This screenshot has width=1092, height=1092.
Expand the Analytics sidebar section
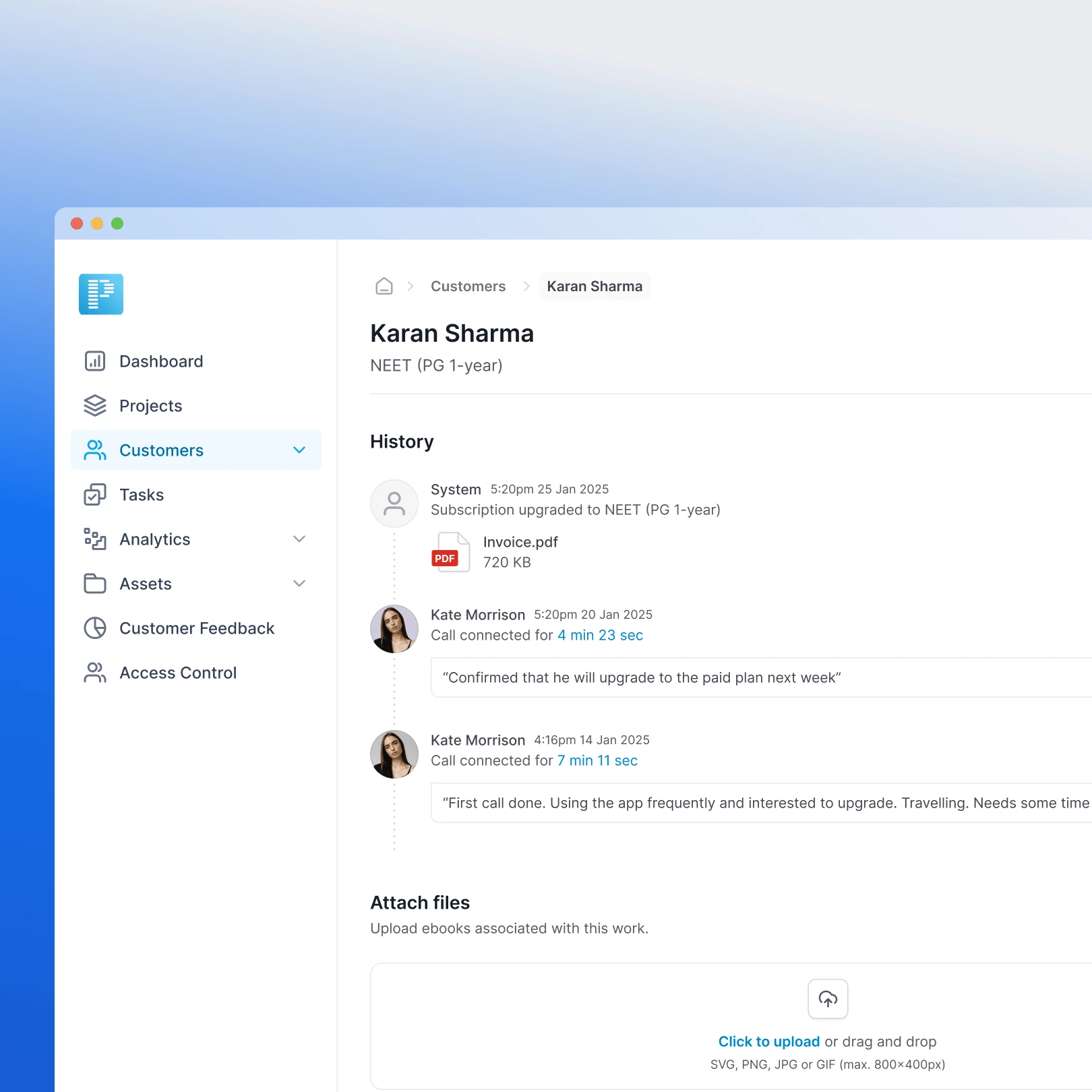point(299,539)
